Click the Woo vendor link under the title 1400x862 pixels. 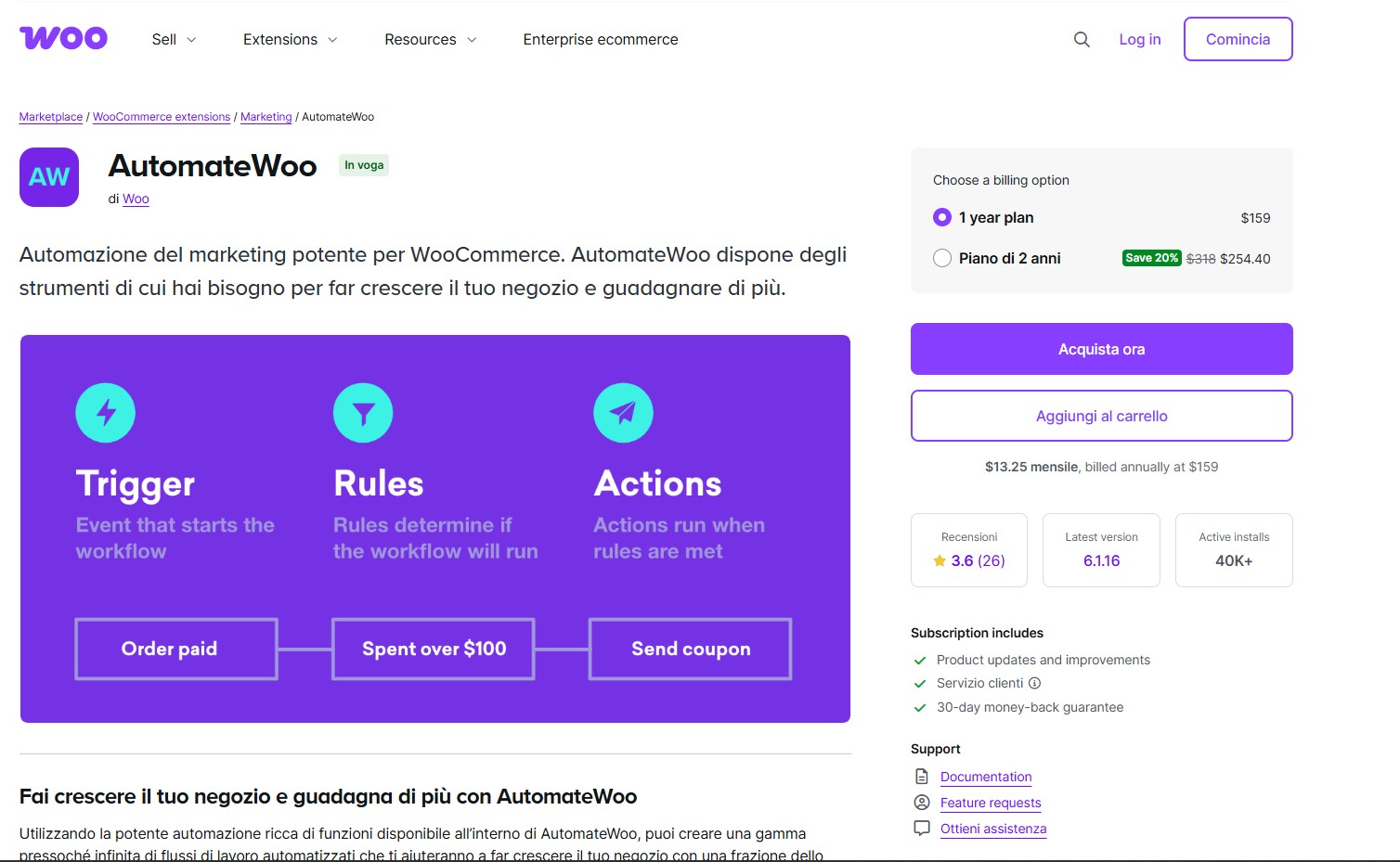click(136, 199)
